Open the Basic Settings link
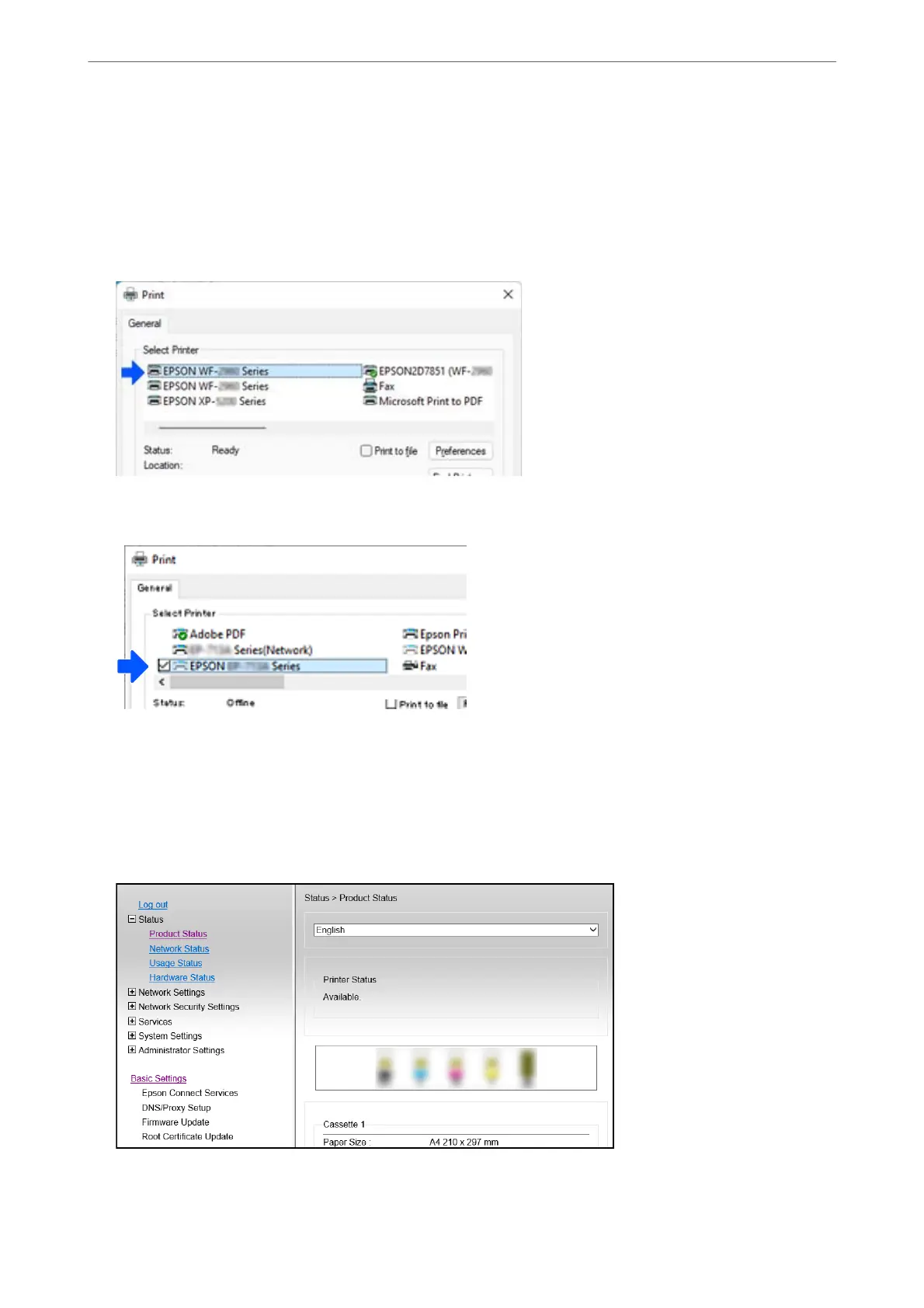Screen dimensions: 924x1308 tap(158, 1079)
